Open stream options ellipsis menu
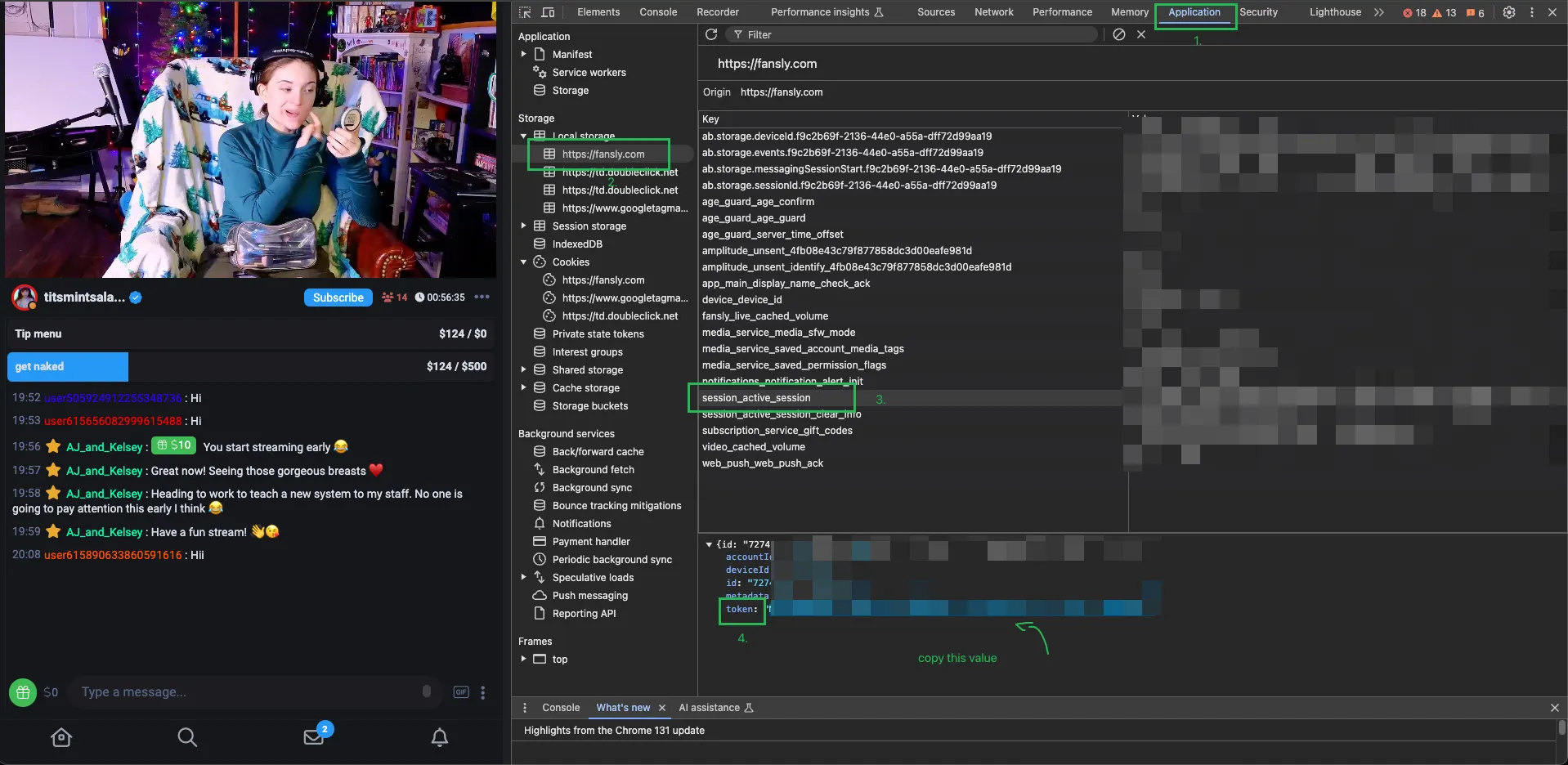The width and height of the screenshot is (1568, 765). 482,297
